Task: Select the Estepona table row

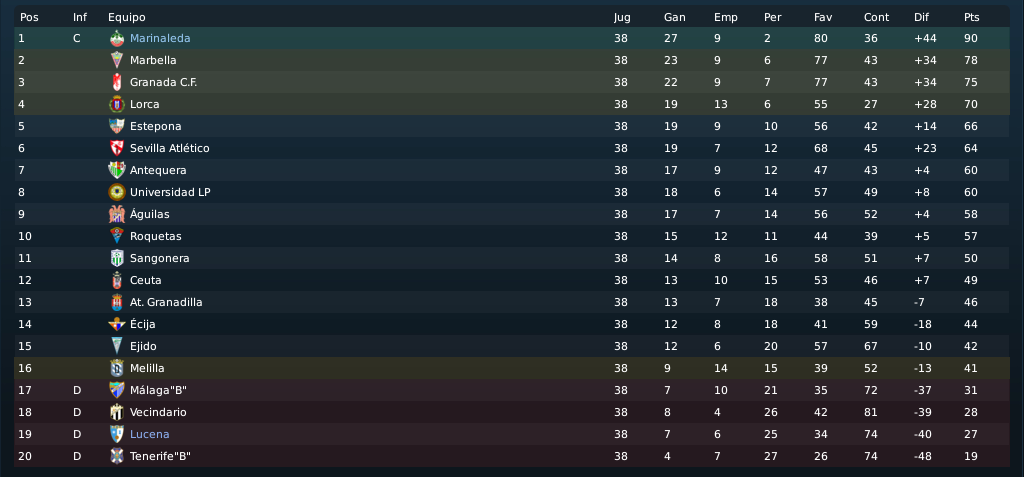Action: [512, 126]
